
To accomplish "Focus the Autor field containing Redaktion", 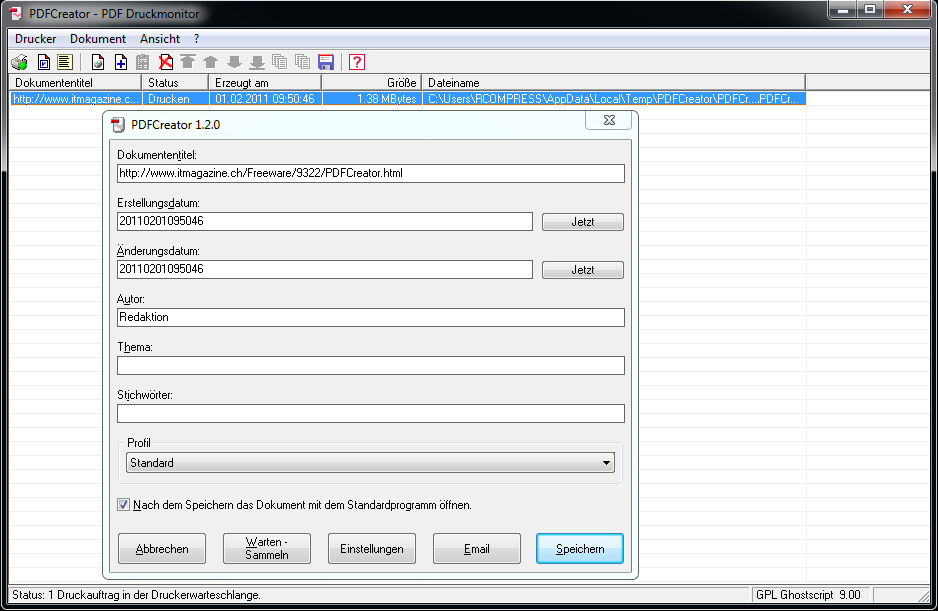I will (x=371, y=317).
